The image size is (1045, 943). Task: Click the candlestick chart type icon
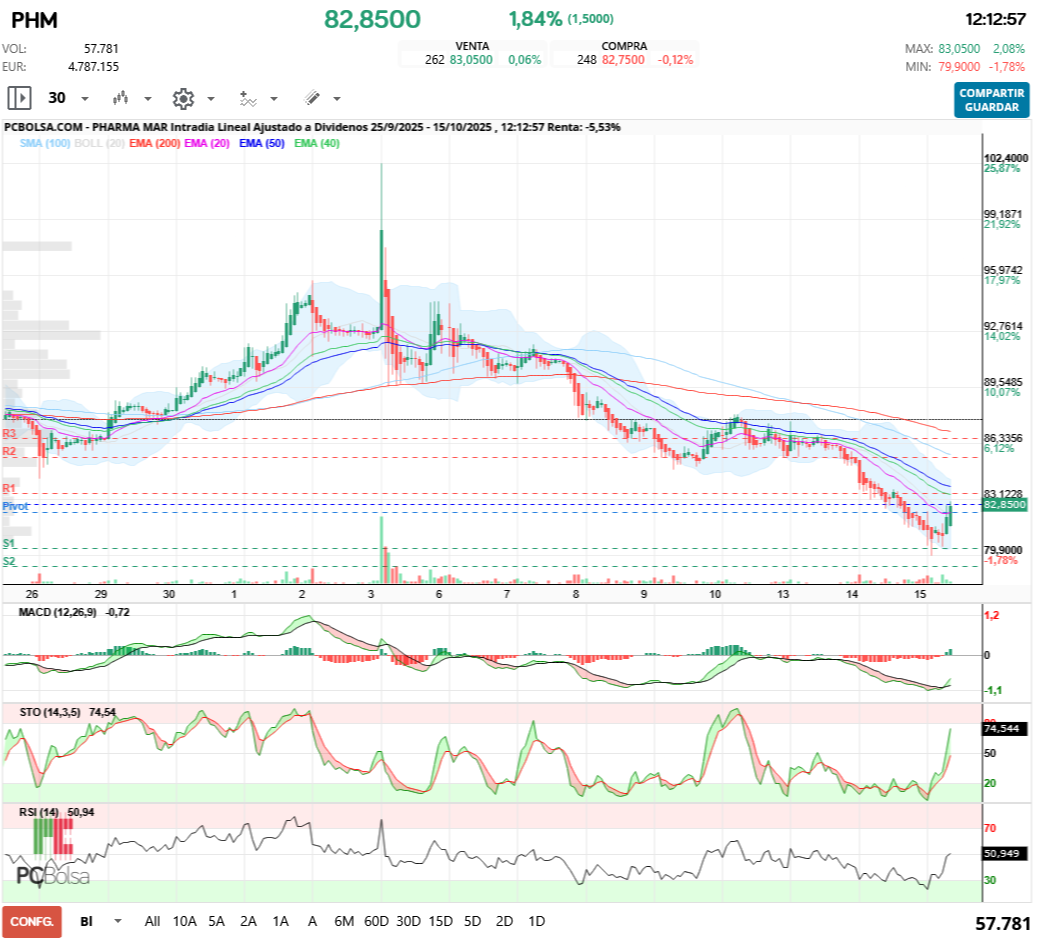point(121,98)
